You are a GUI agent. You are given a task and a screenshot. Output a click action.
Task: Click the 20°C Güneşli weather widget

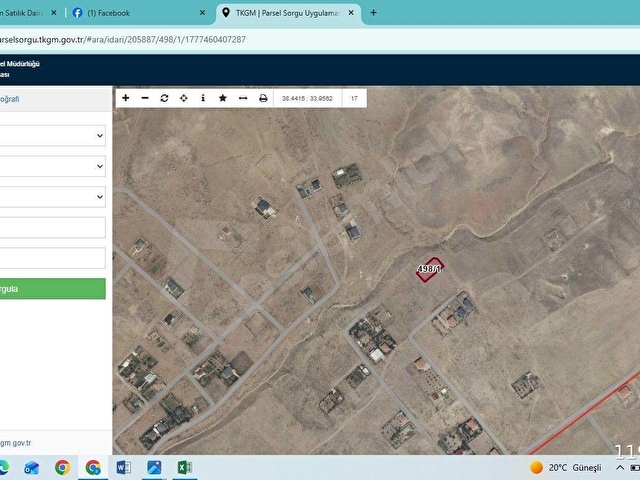pos(566,467)
